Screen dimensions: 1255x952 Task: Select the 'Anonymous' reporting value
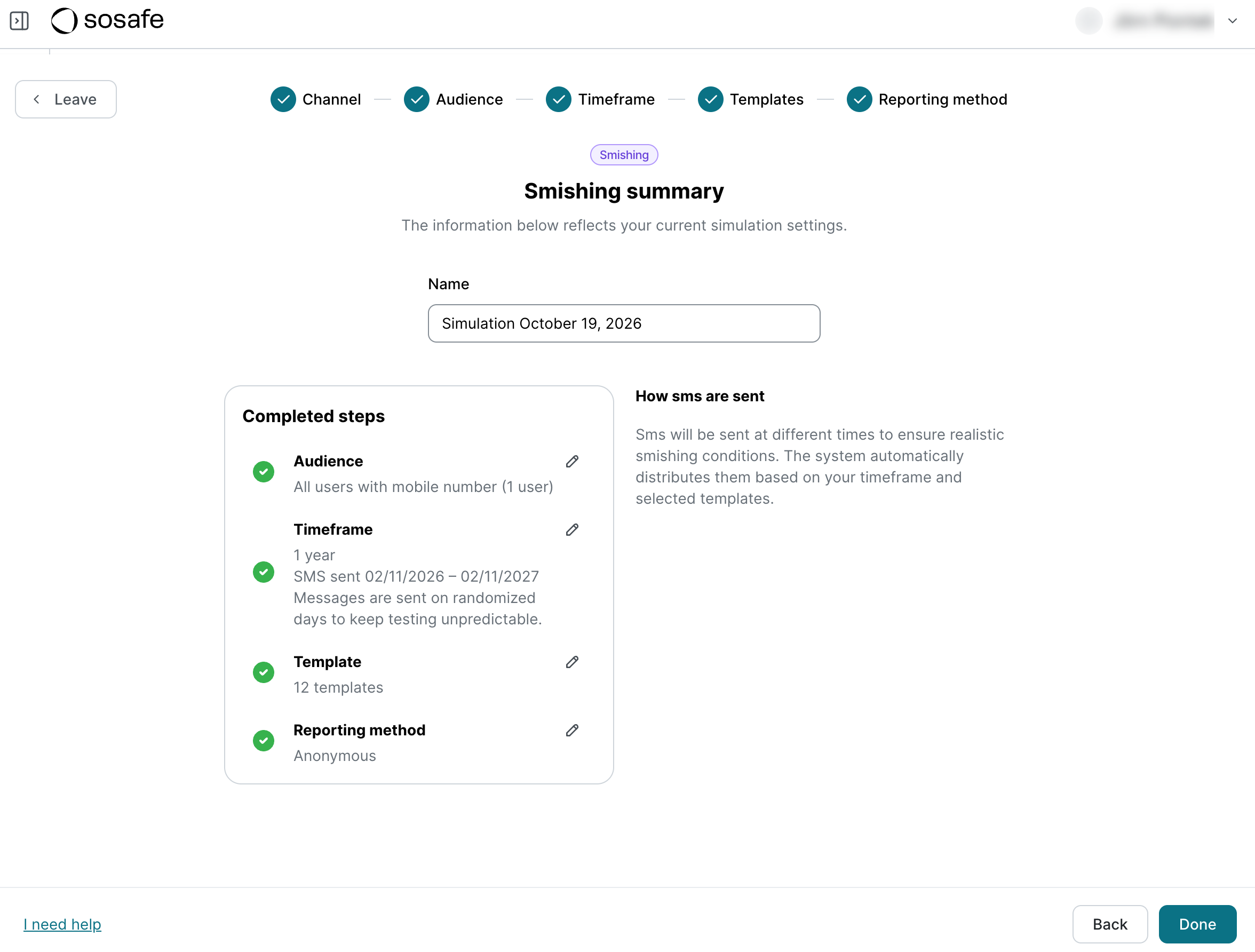click(x=335, y=756)
